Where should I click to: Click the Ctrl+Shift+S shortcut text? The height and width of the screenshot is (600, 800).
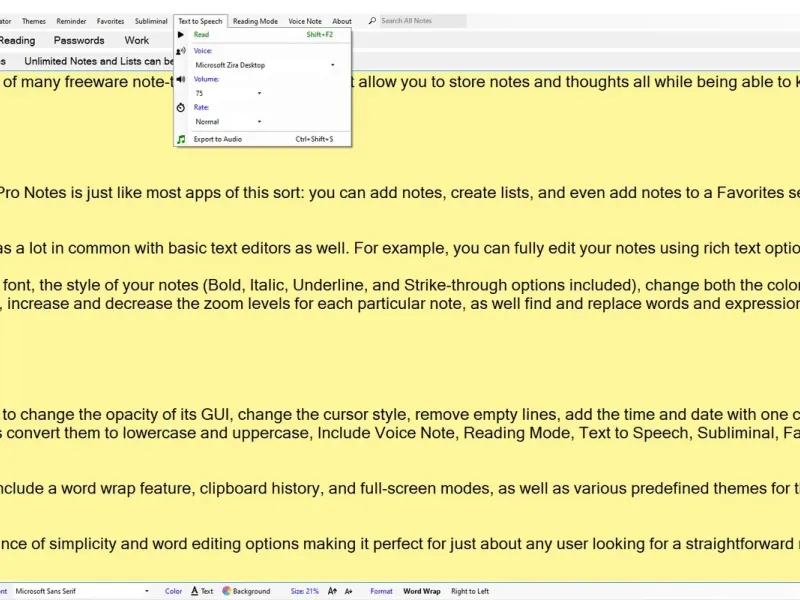coord(314,139)
